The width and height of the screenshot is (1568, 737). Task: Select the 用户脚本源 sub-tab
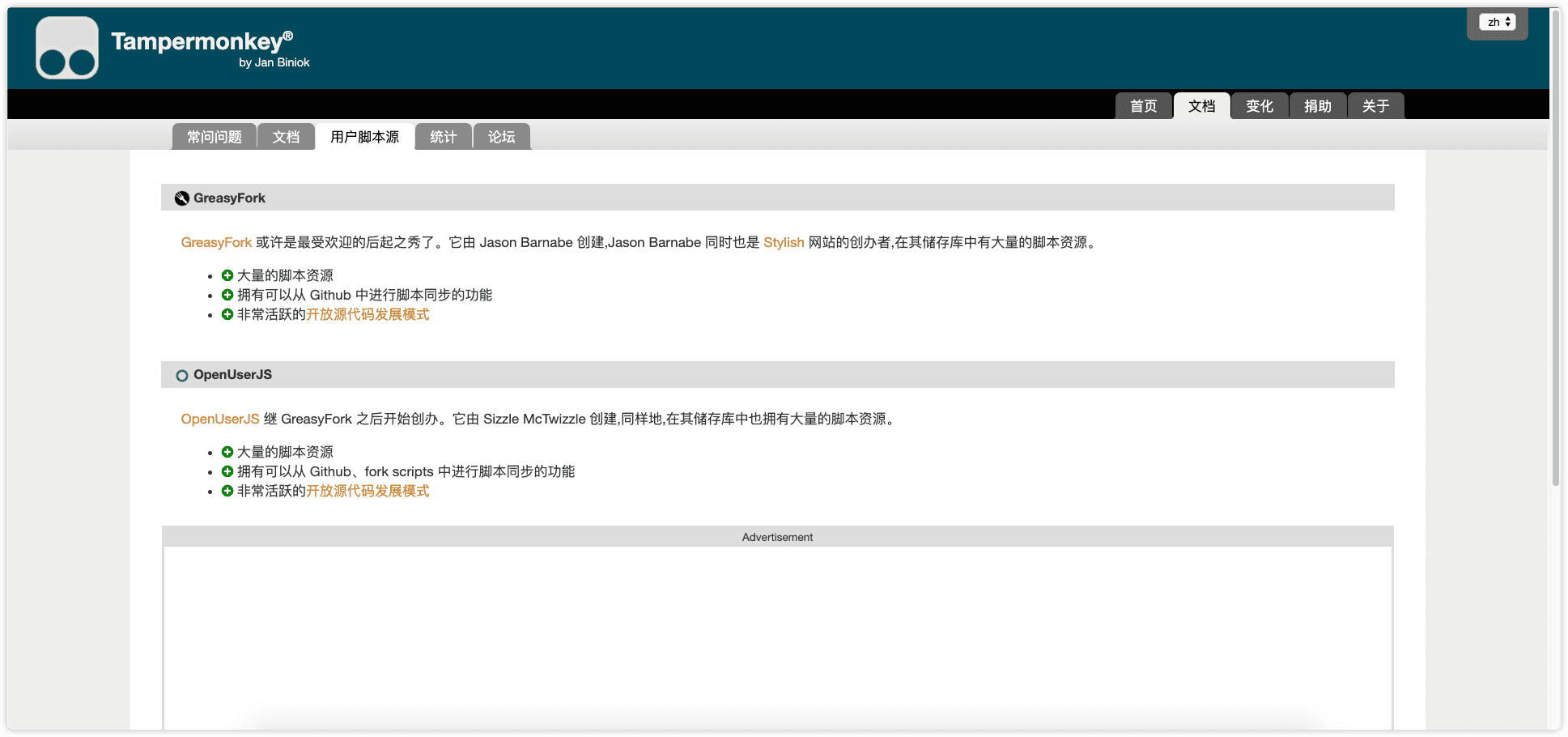(x=365, y=137)
